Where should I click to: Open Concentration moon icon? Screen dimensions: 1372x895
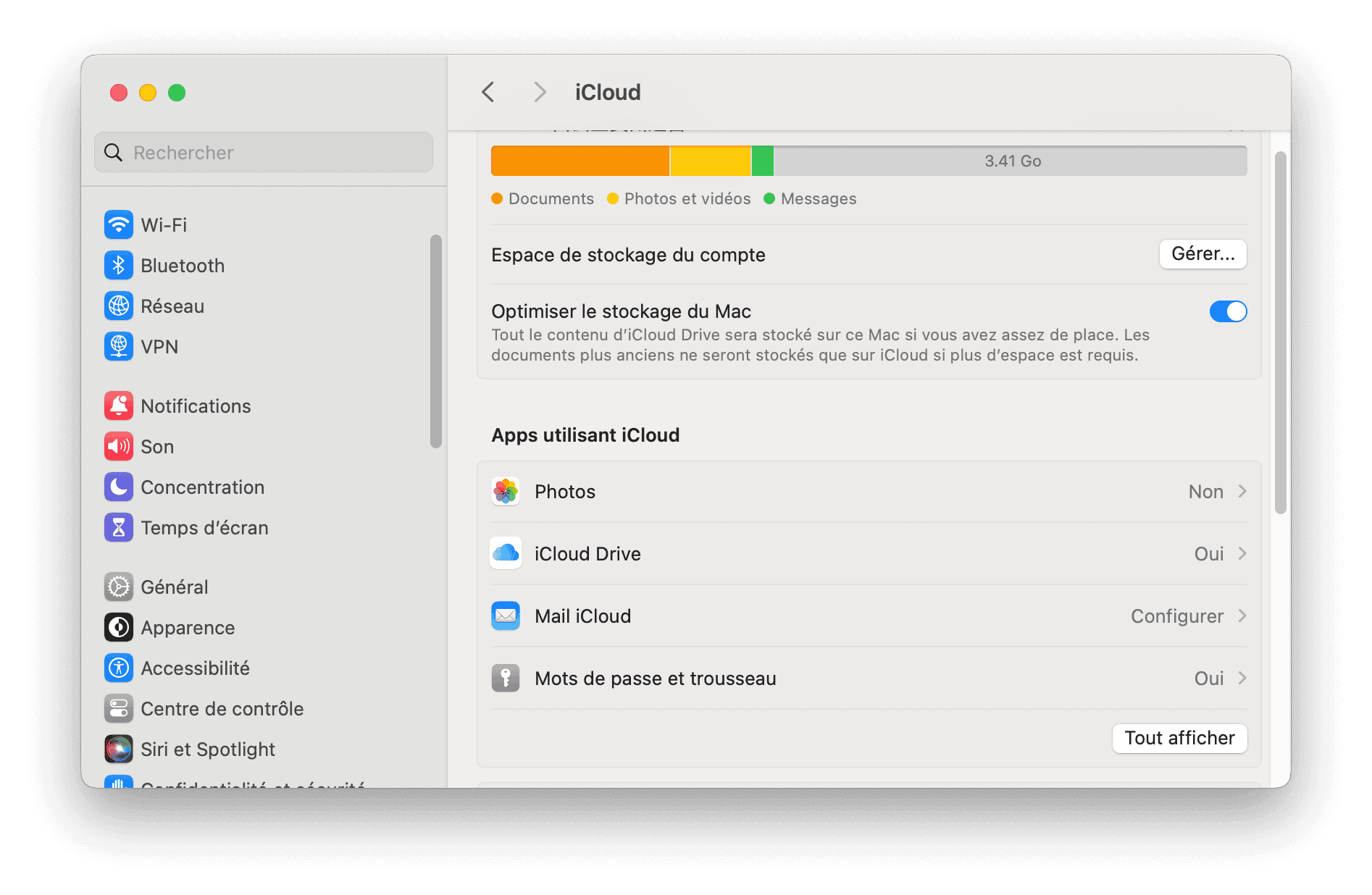(119, 487)
